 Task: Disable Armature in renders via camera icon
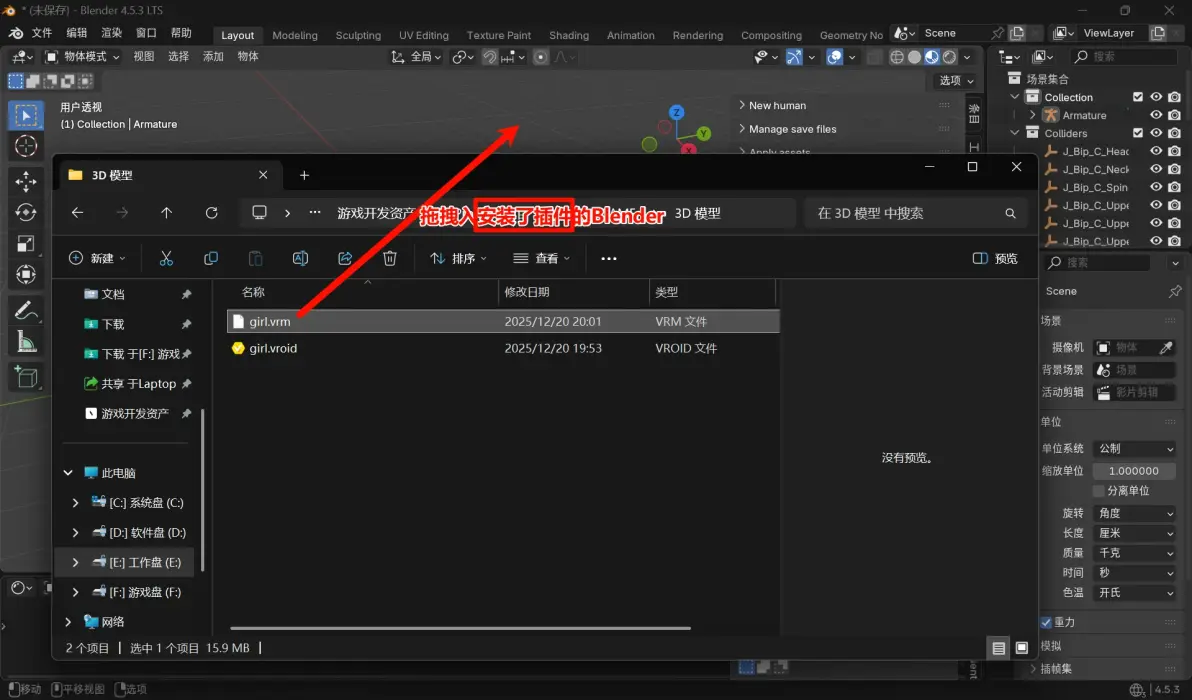[x=1175, y=115]
